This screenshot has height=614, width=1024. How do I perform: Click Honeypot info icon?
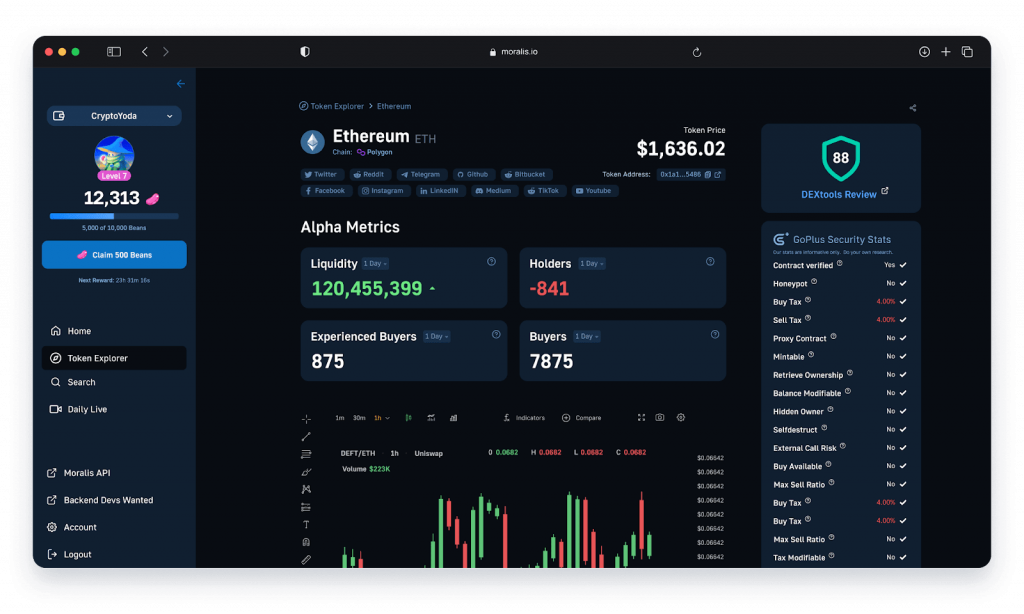tap(814, 282)
